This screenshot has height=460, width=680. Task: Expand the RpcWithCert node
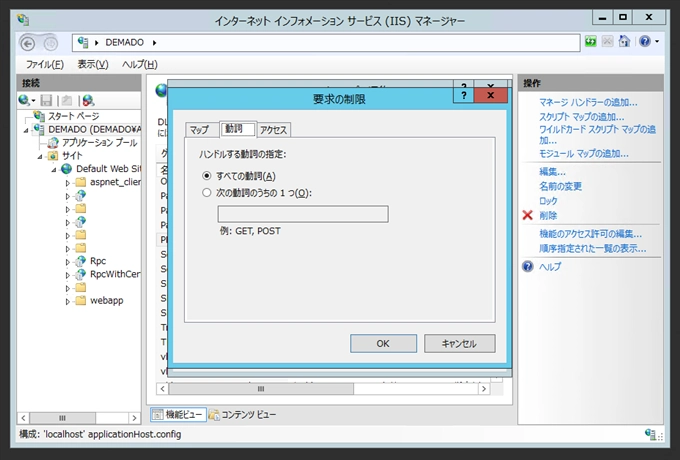coord(68,275)
